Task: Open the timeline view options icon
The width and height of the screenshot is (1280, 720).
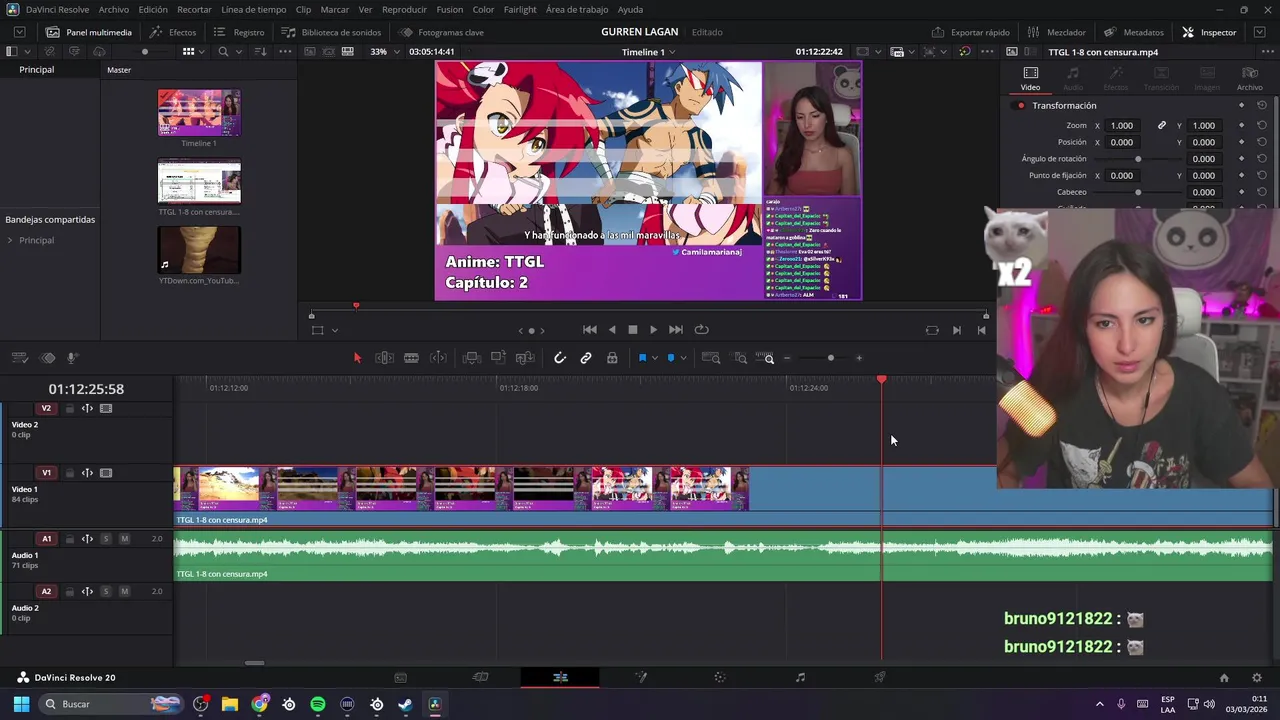Action: click(x=19, y=358)
